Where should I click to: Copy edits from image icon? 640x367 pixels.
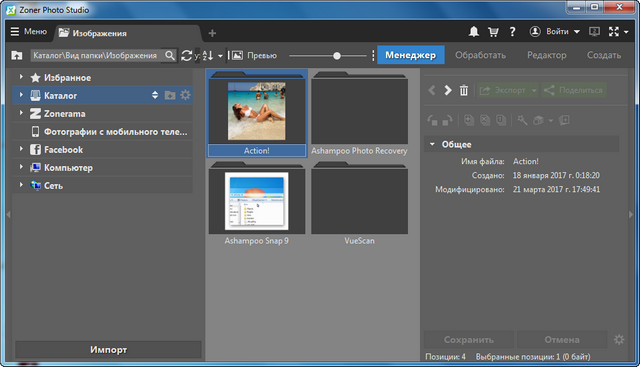[x=469, y=120]
